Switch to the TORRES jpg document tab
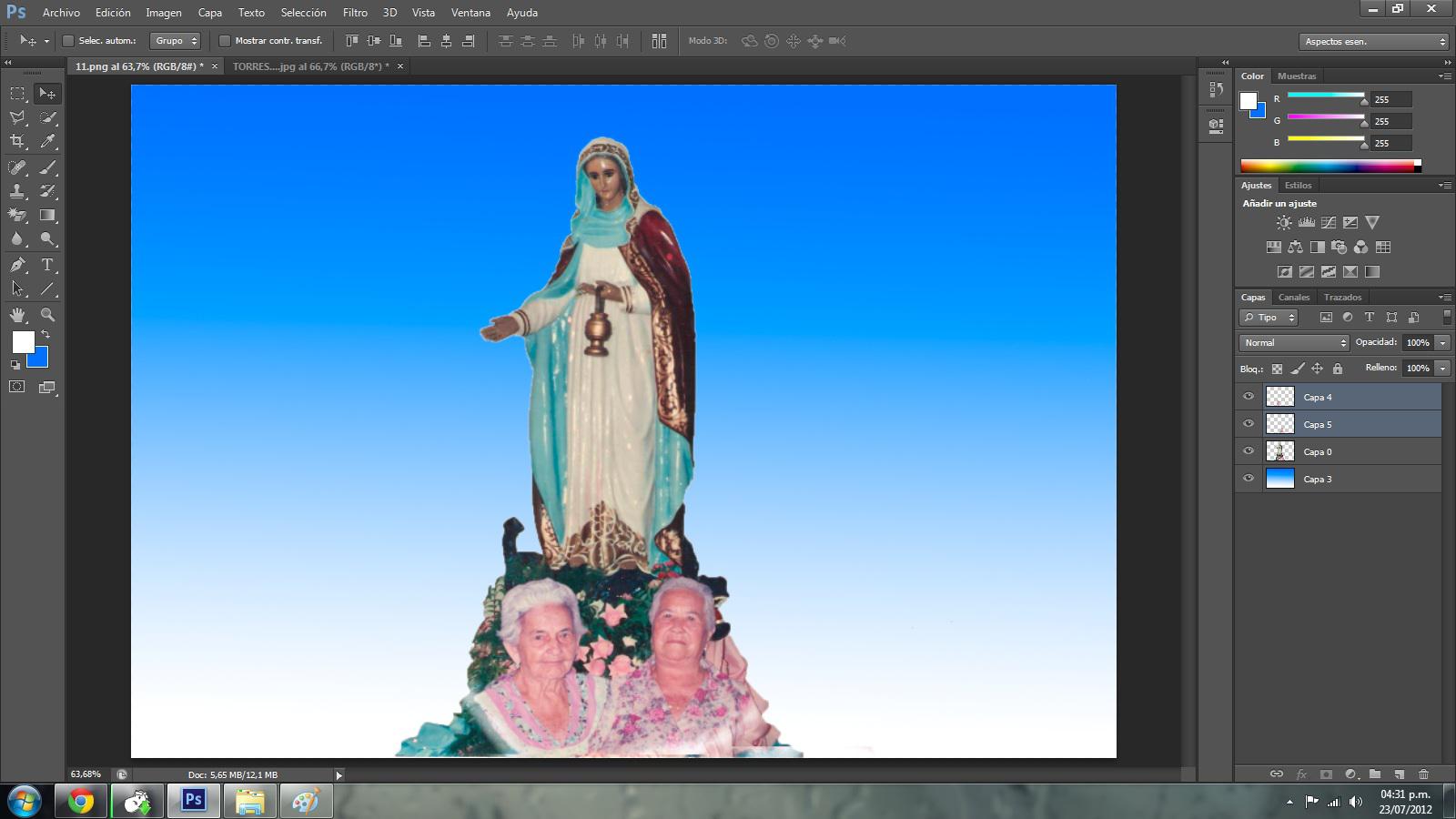 309,66
